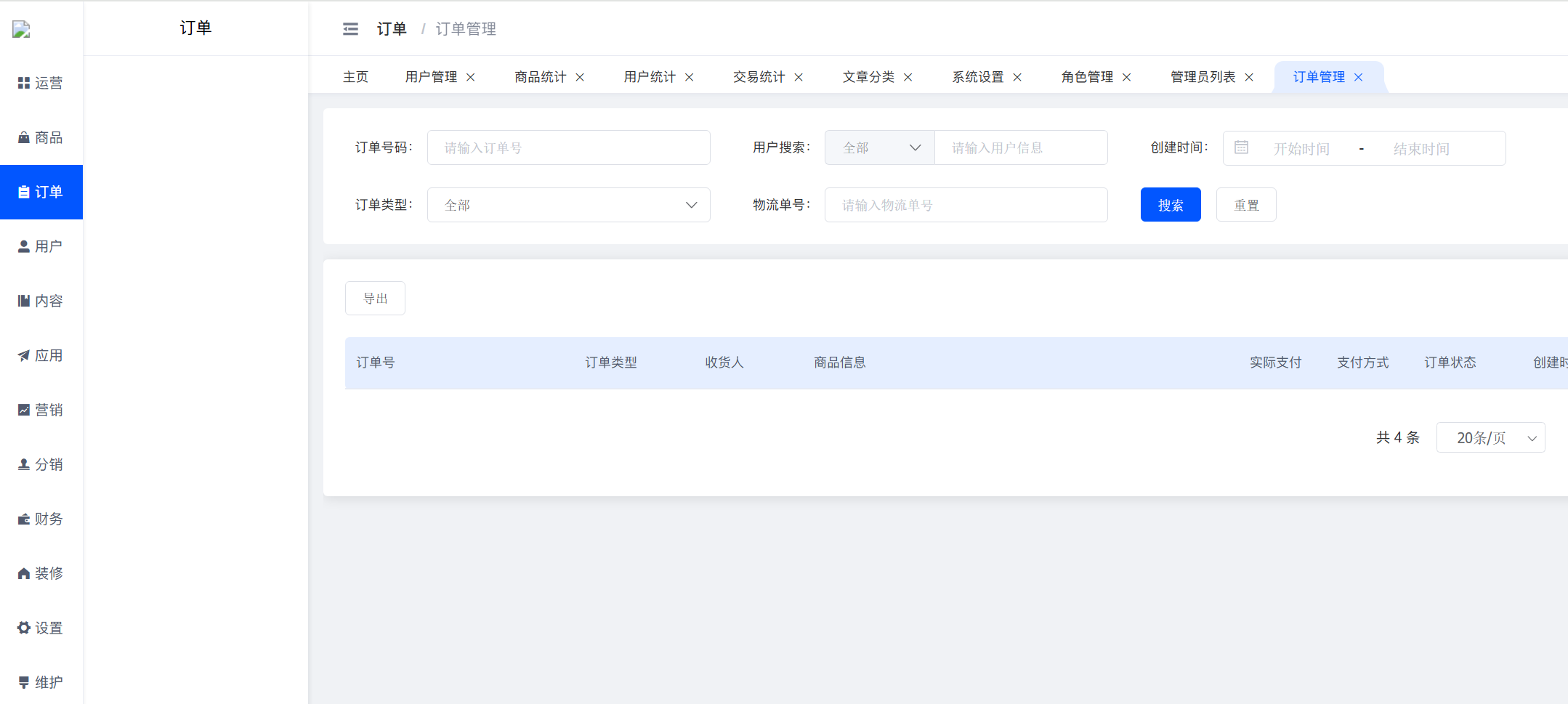
Task: Open the 运营 operations sidebar section
Action: (41, 84)
